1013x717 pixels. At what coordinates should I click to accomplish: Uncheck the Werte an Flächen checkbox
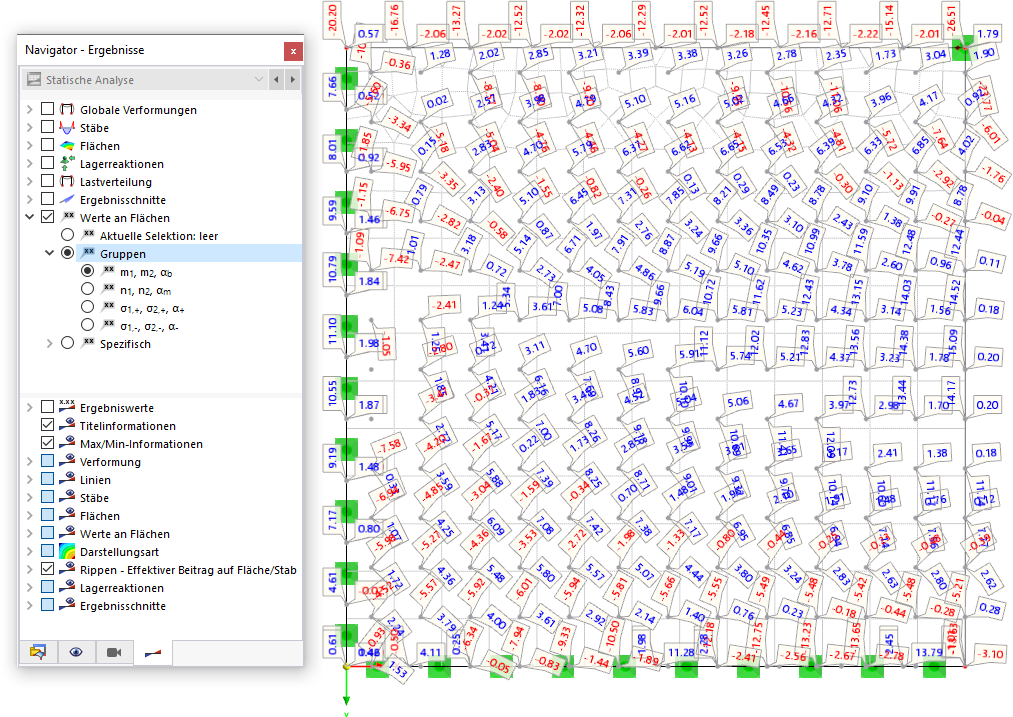point(47,217)
